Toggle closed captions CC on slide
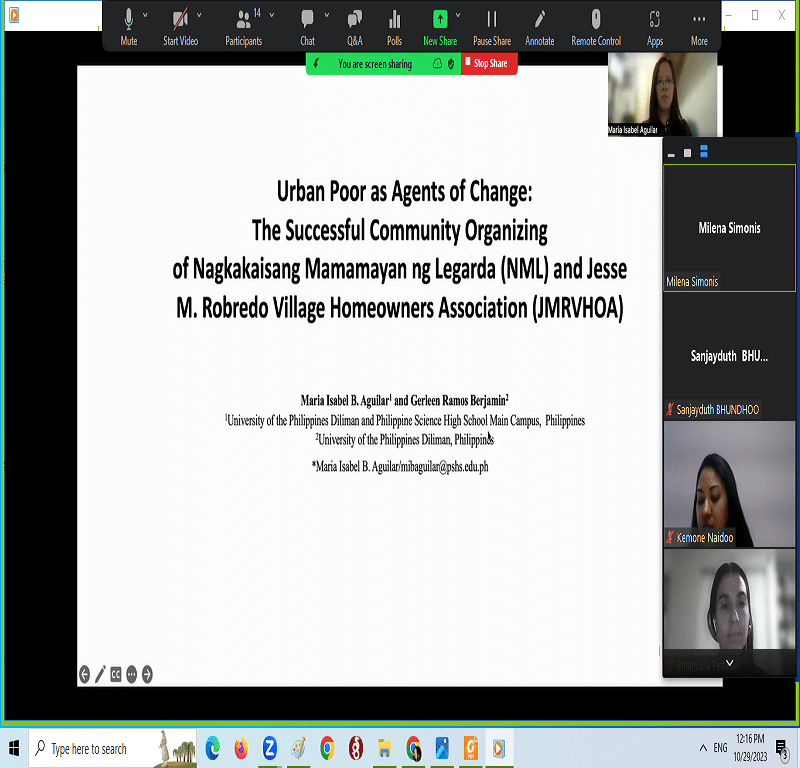 (x=116, y=674)
